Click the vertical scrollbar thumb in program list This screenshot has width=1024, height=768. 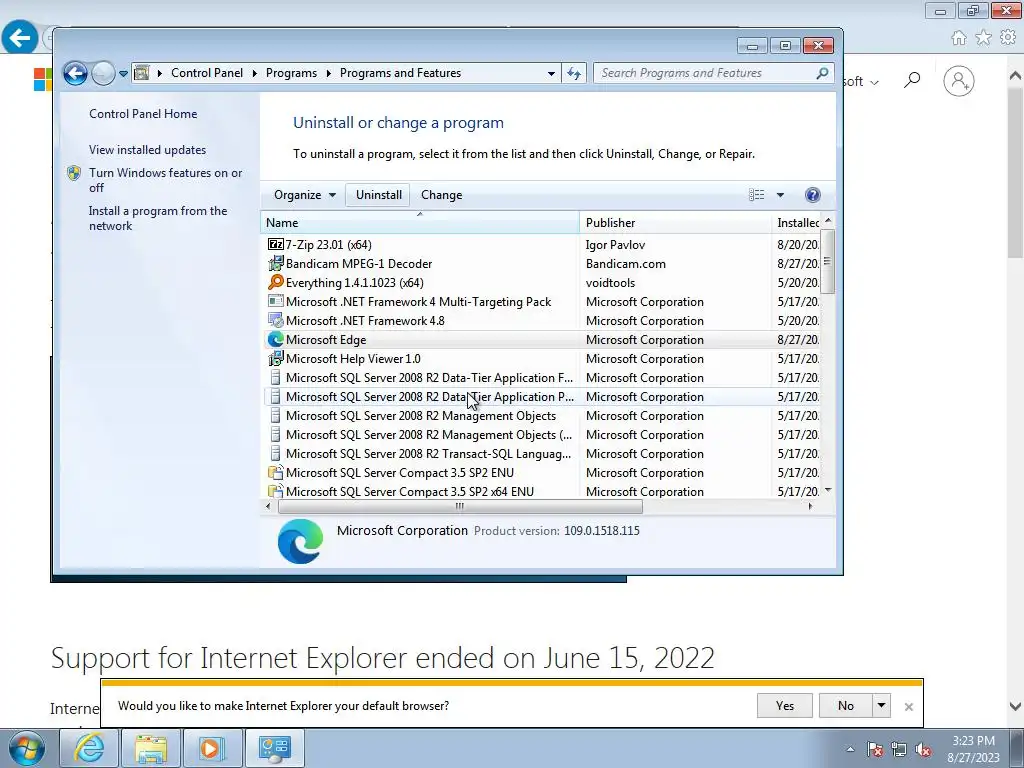(827, 261)
